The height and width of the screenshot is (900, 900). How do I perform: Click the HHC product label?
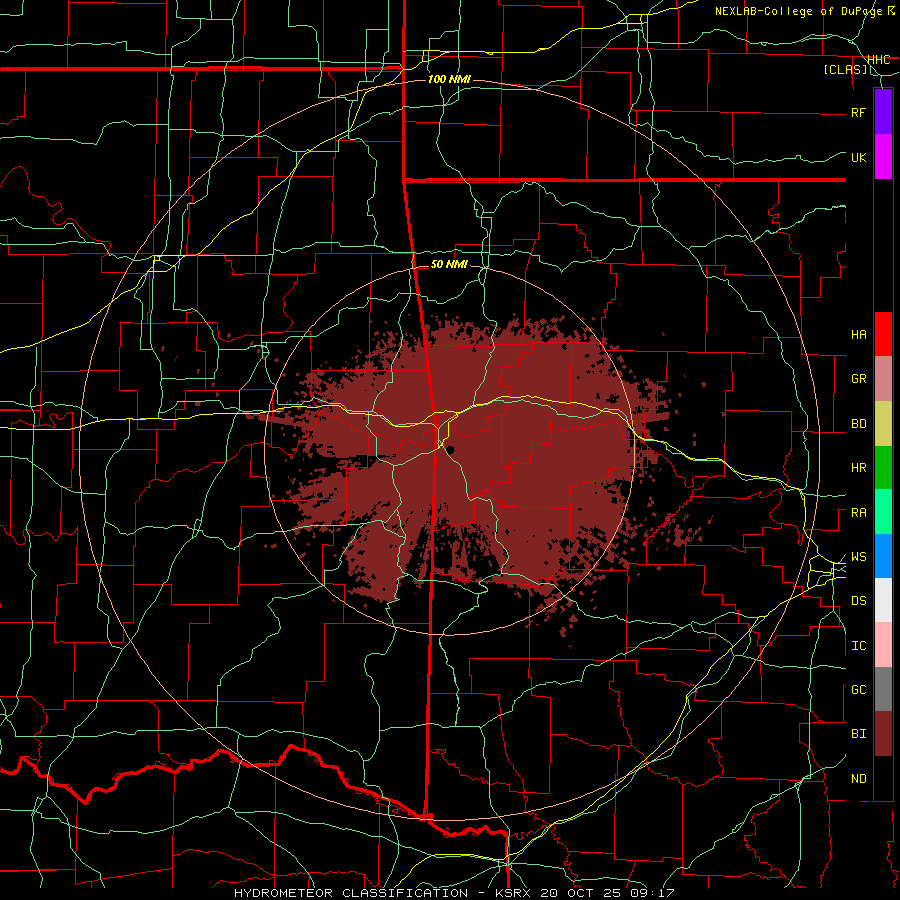coord(878,59)
